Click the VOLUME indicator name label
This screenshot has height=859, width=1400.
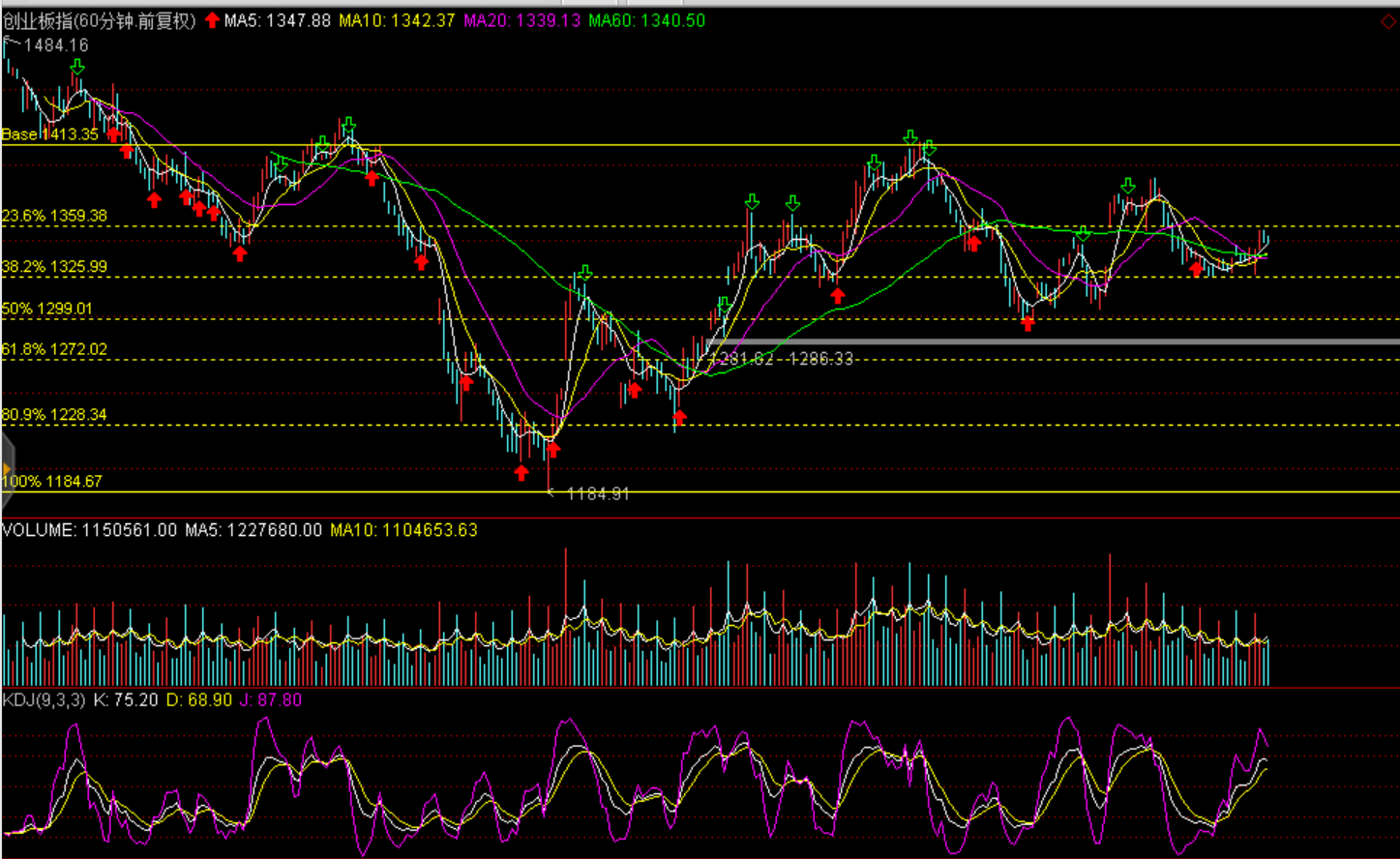39,530
